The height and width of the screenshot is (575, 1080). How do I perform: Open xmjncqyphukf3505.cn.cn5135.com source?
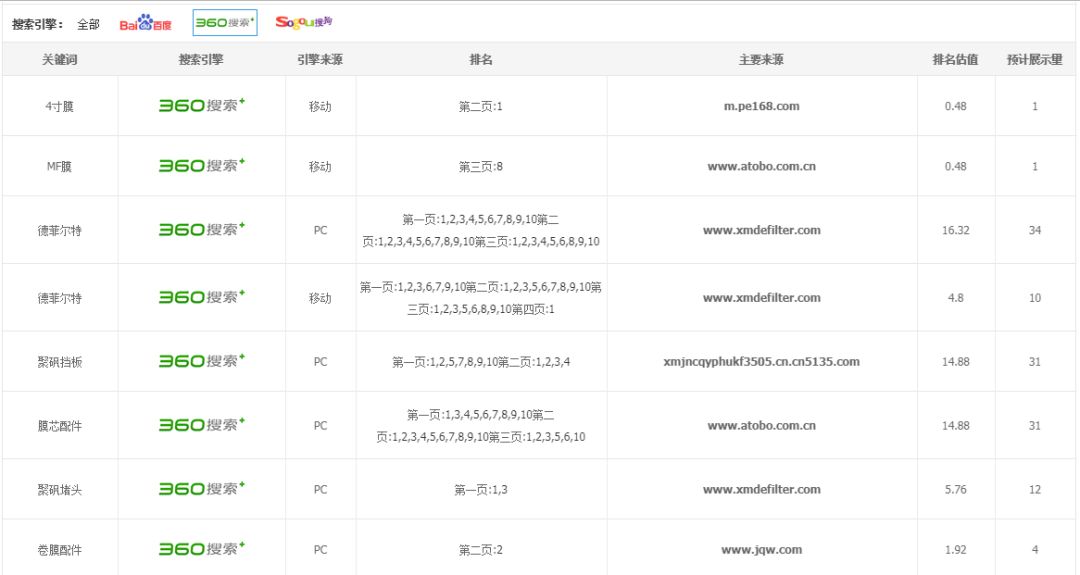(761, 362)
